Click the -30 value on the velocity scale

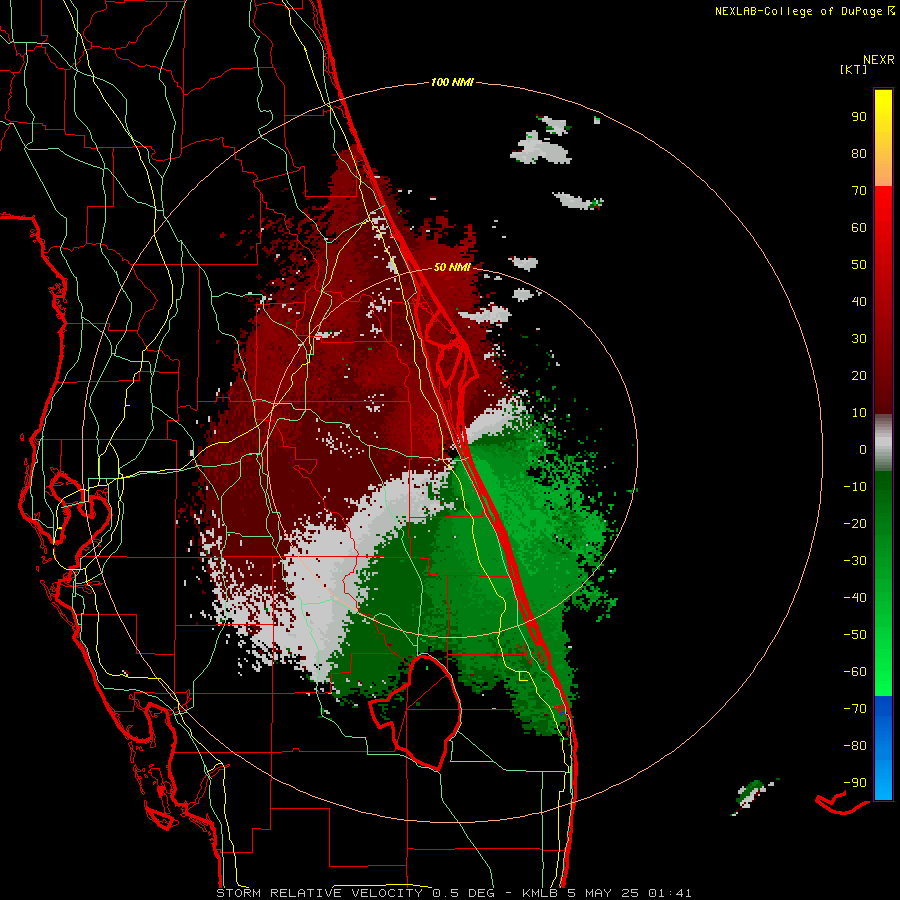click(855, 561)
